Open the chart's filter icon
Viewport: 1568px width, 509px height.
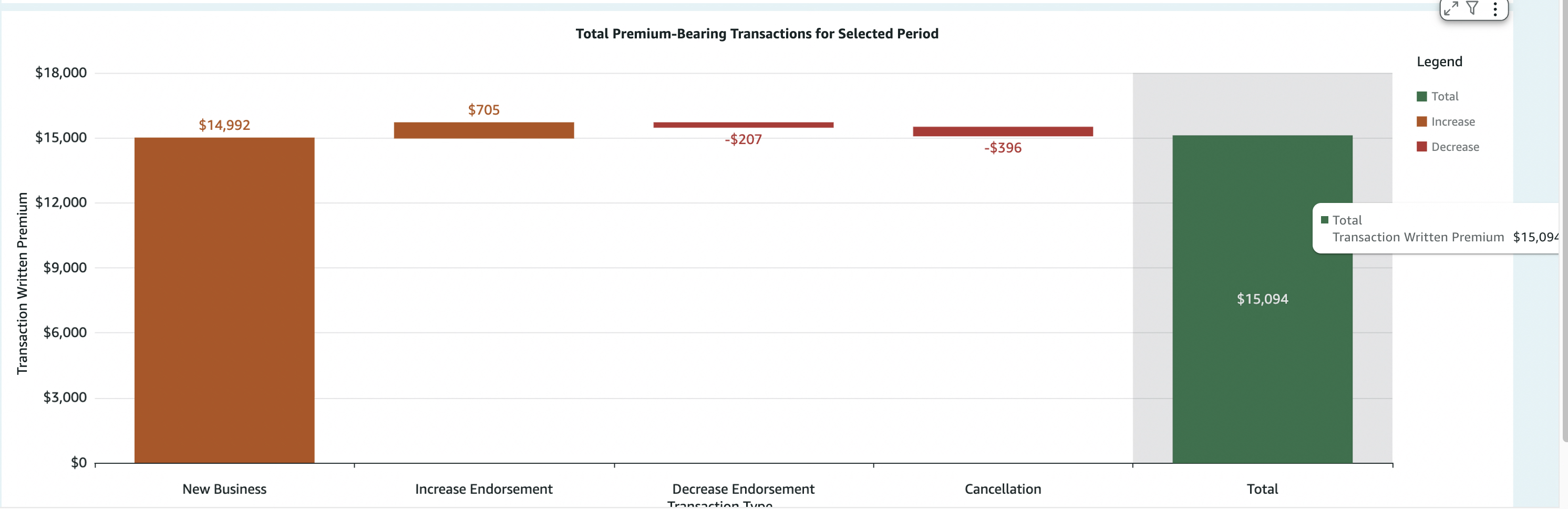[1472, 8]
